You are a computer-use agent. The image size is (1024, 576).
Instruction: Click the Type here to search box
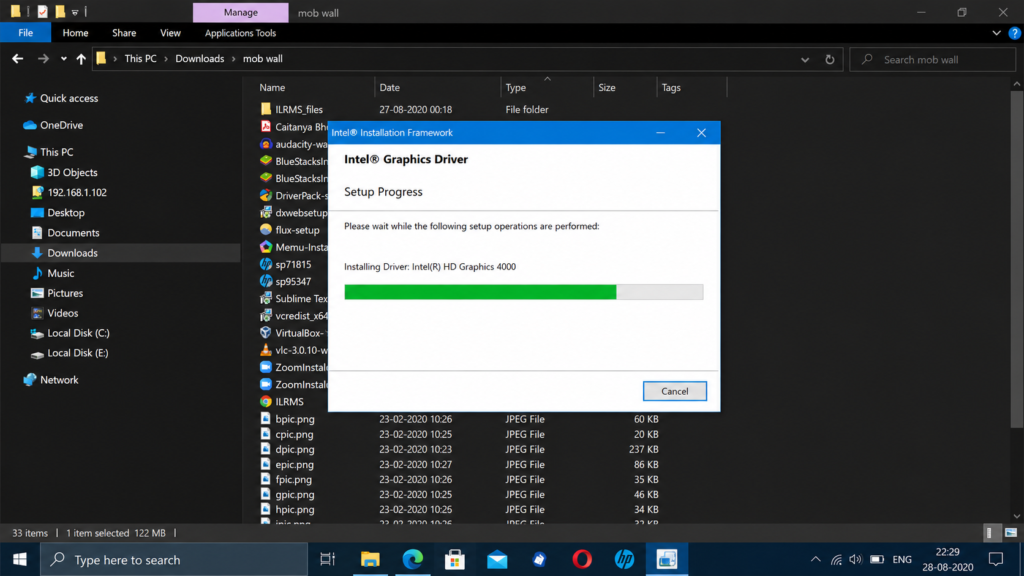click(174, 560)
